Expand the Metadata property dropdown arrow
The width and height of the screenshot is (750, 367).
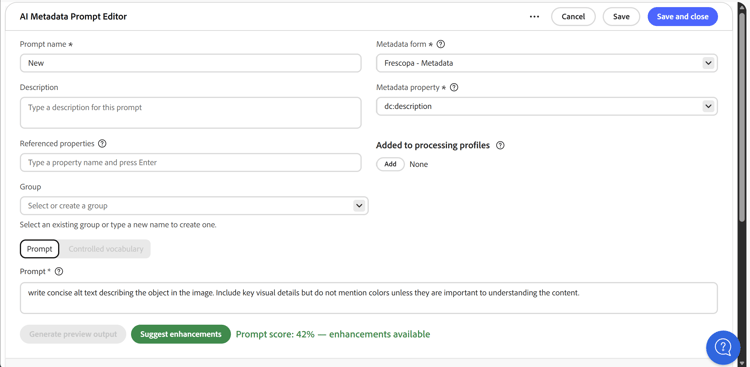708,106
